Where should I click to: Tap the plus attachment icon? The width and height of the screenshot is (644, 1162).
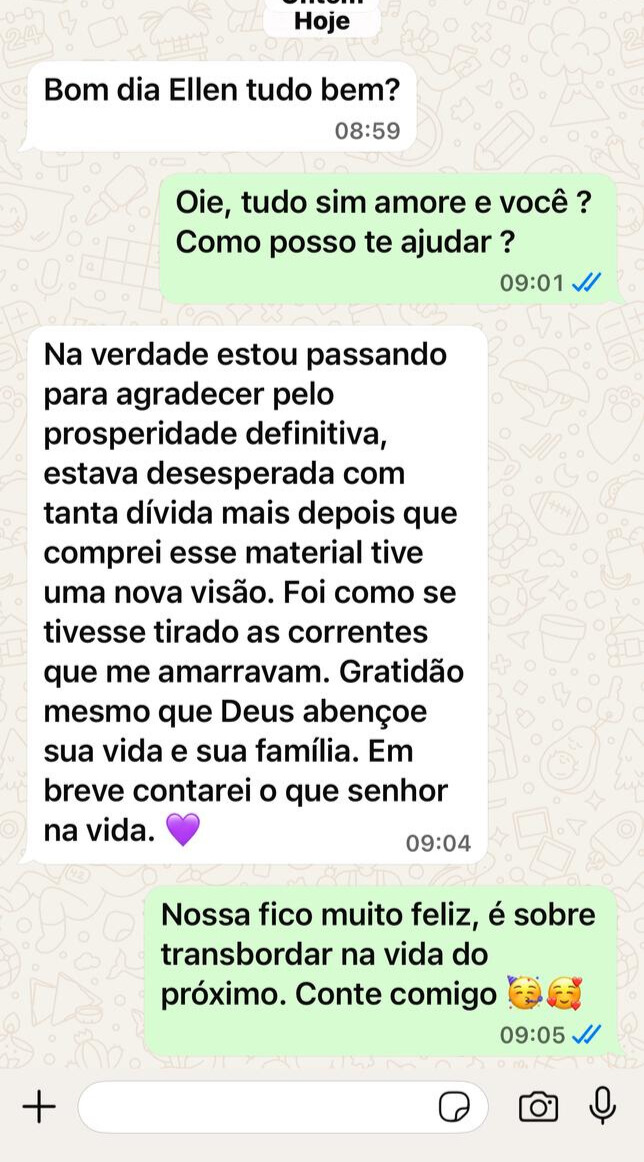[39, 1108]
